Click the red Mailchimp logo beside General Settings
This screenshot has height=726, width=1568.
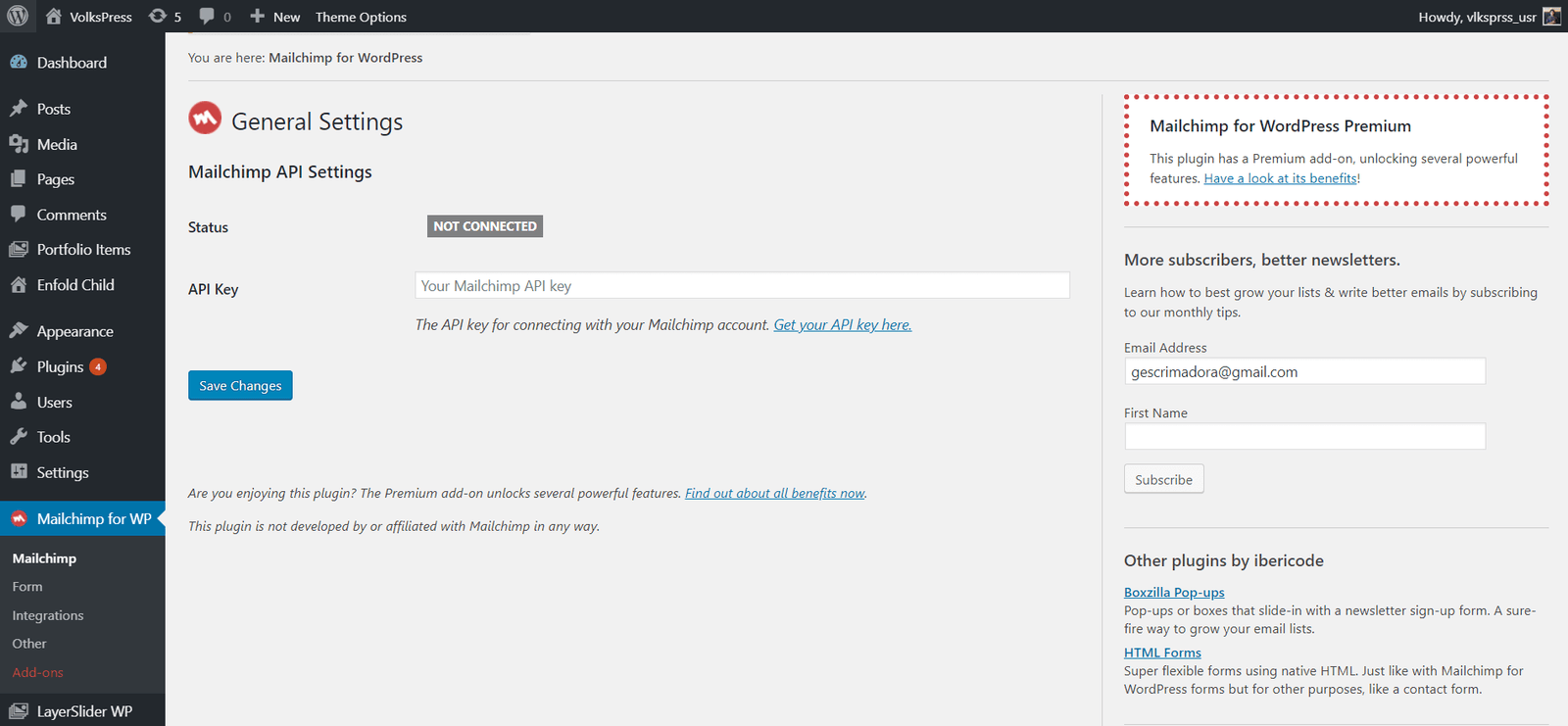(205, 119)
